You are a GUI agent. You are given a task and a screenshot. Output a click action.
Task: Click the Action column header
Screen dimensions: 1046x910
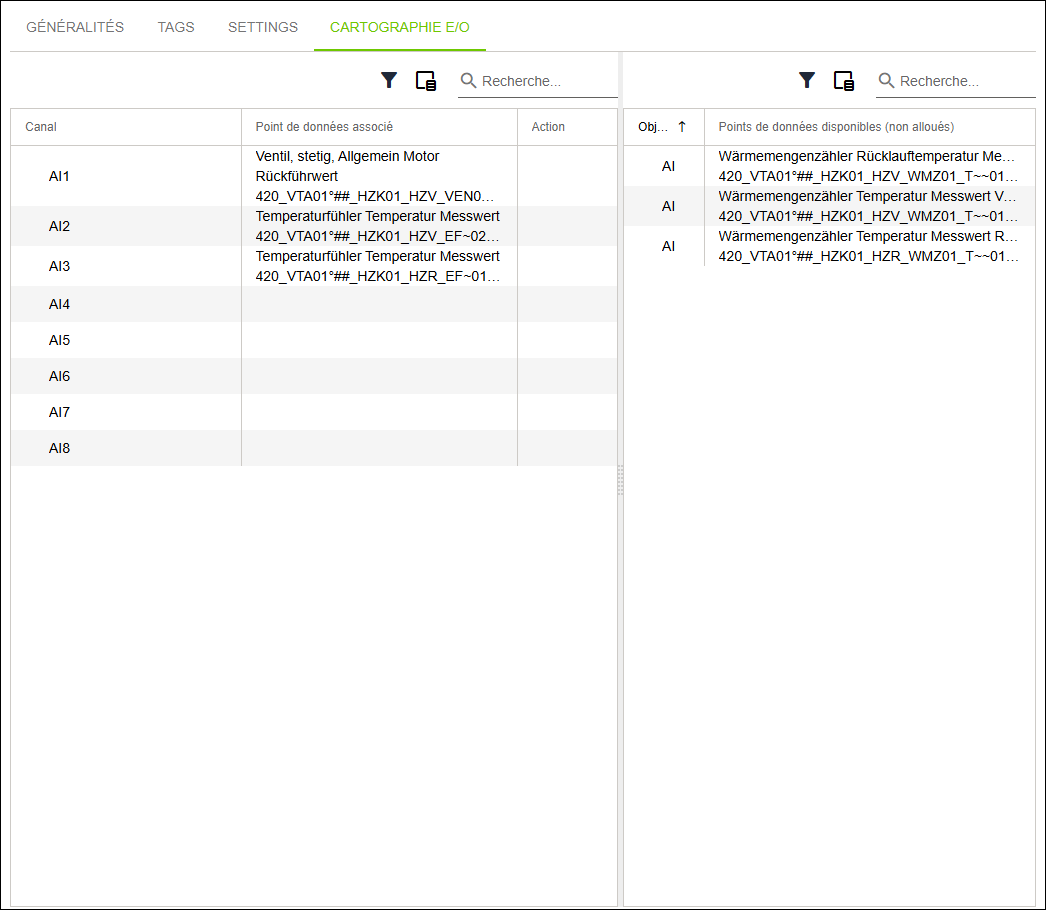567,127
